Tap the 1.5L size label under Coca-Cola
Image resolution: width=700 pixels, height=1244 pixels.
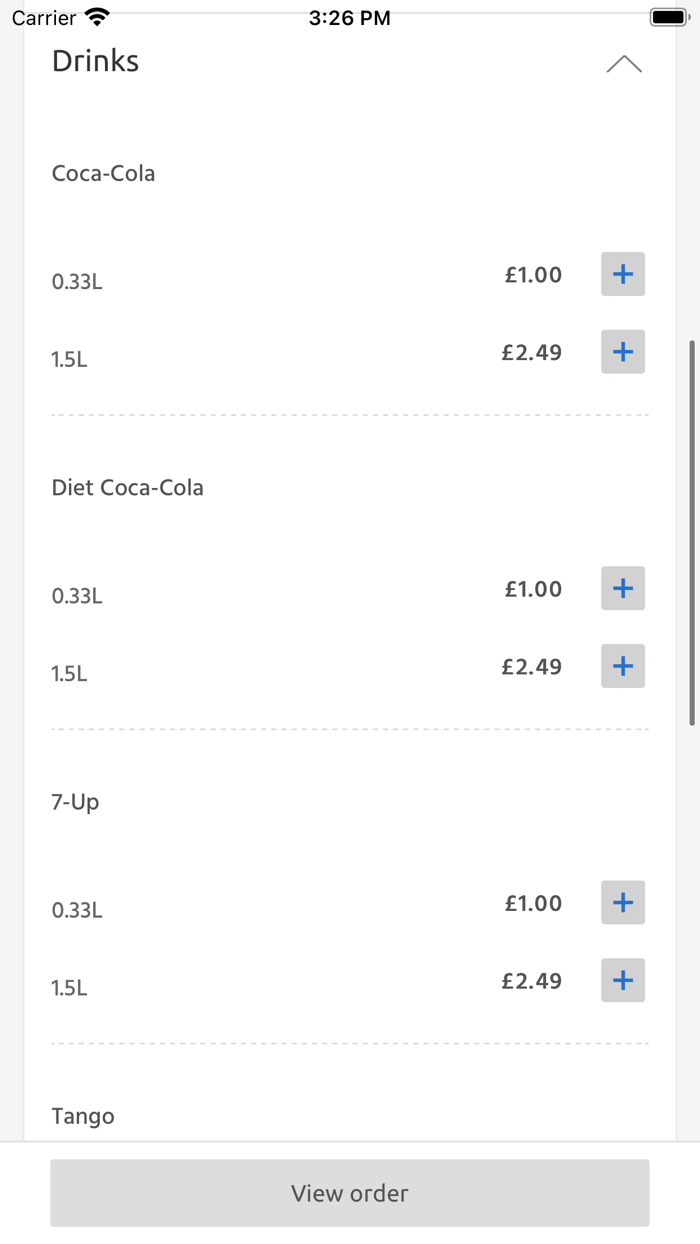(69, 360)
